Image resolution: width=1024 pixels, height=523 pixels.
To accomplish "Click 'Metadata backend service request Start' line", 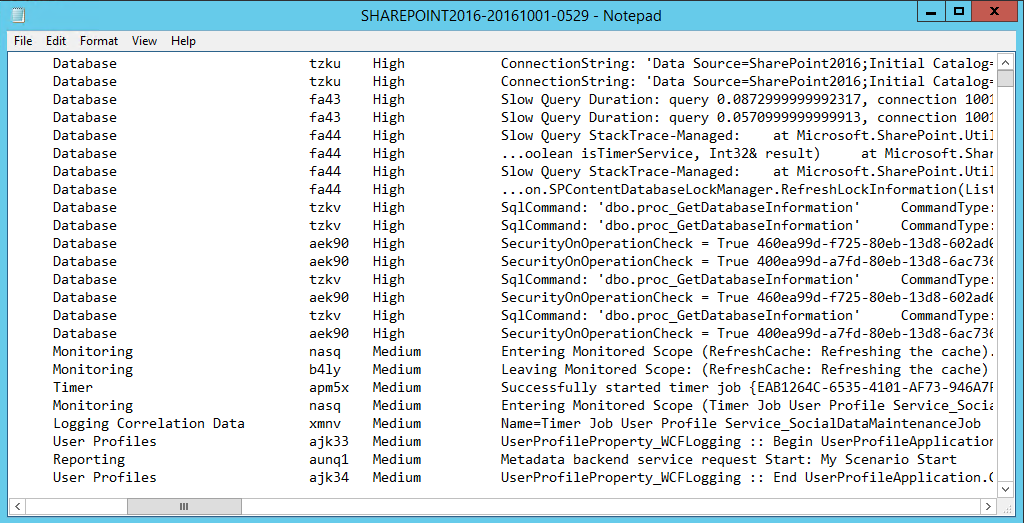I will (729, 459).
